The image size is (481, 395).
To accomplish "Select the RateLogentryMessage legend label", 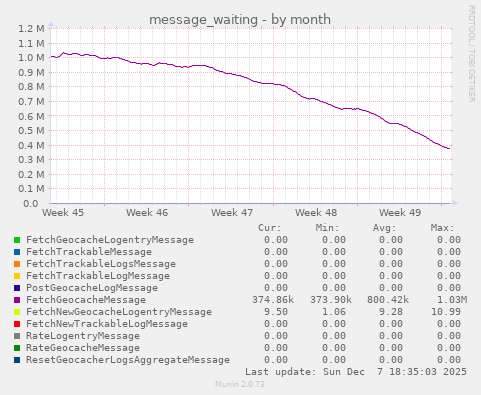I will [x=83, y=336].
